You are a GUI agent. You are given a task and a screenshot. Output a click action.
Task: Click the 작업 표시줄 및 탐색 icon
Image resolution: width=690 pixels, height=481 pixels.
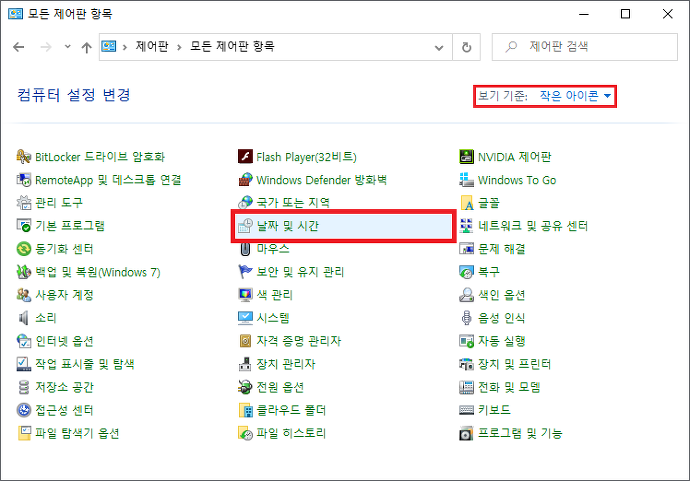pos(23,364)
